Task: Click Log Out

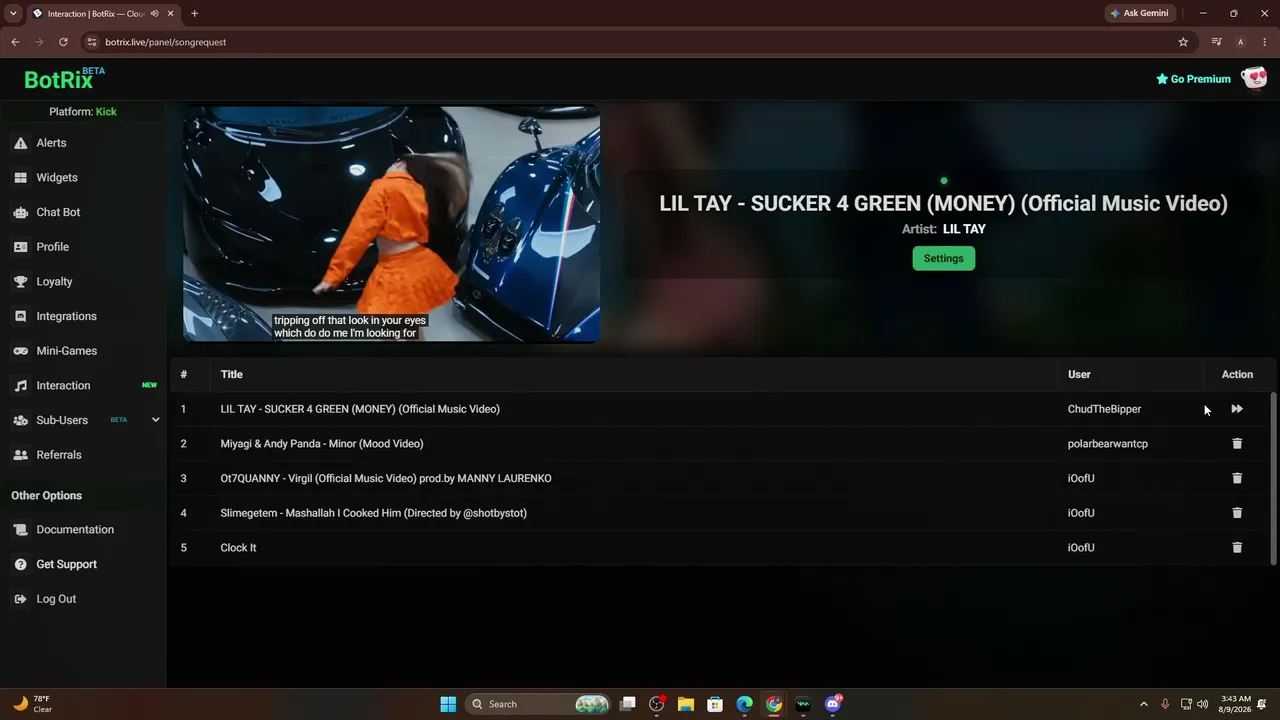Action: tap(56, 599)
